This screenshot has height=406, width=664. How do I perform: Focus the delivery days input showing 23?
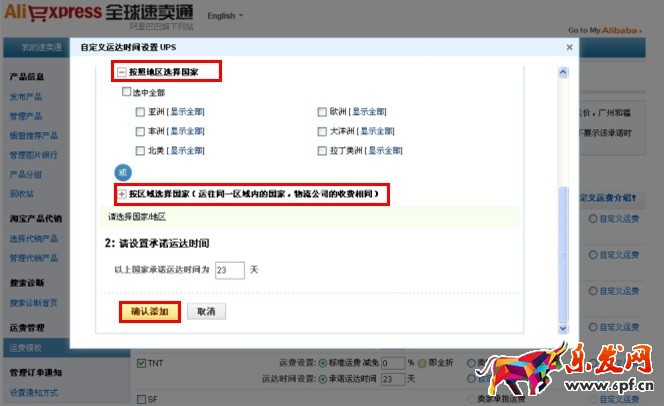(230, 270)
